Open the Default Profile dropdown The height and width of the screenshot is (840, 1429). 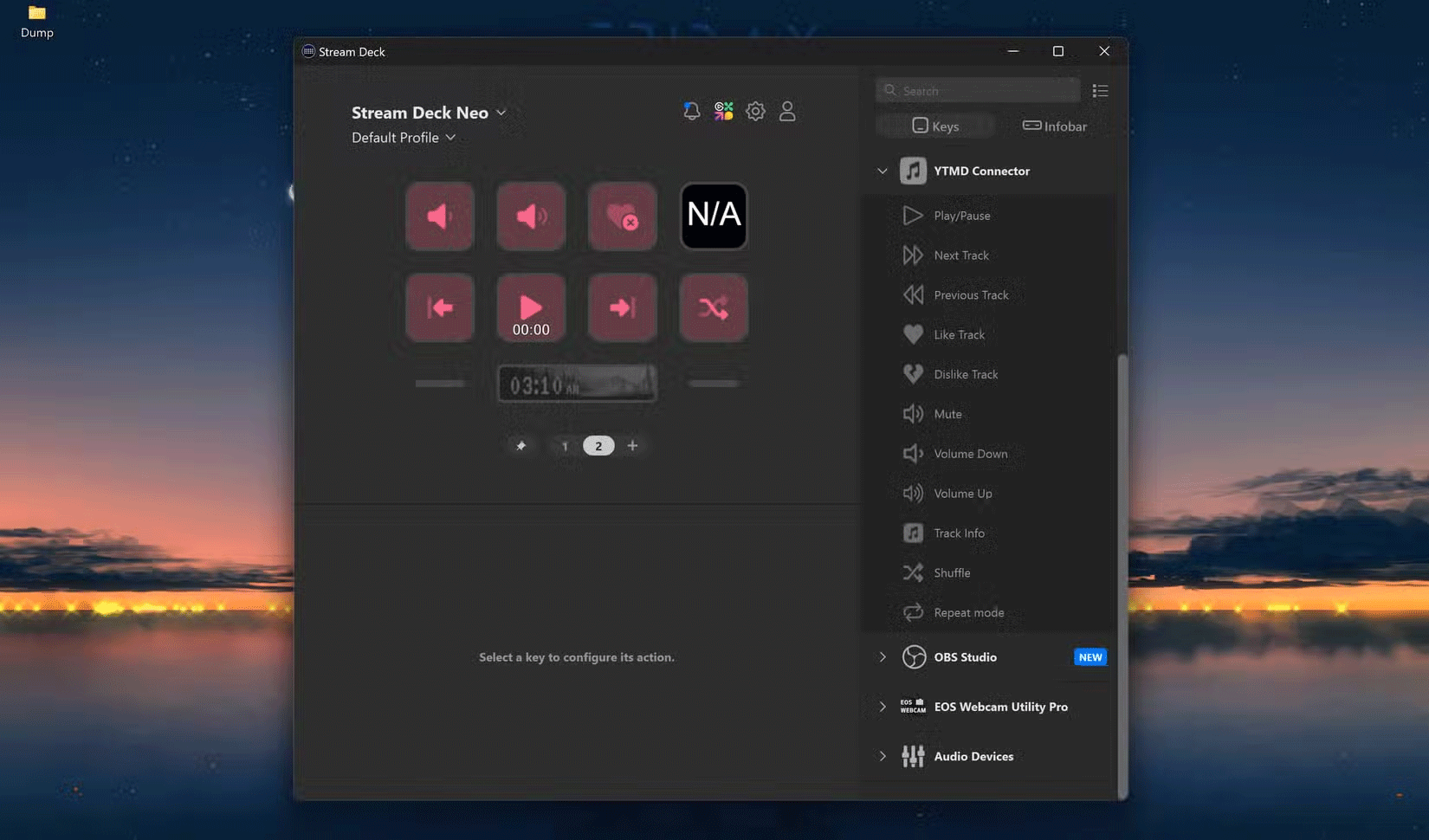404,137
